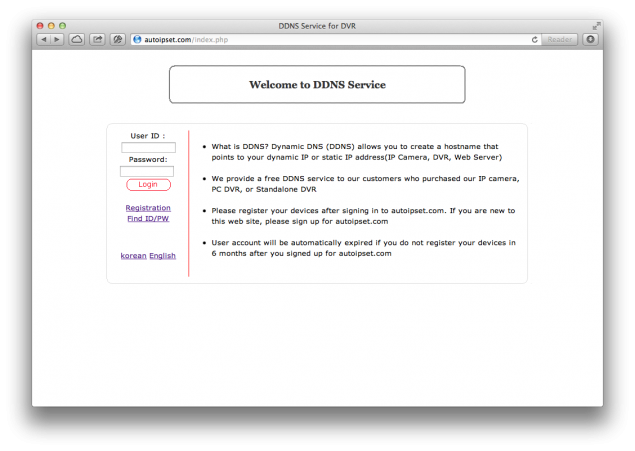Zoom the window with green button
This screenshot has width=635, height=451.
pyautogui.click(x=62, y=26)
